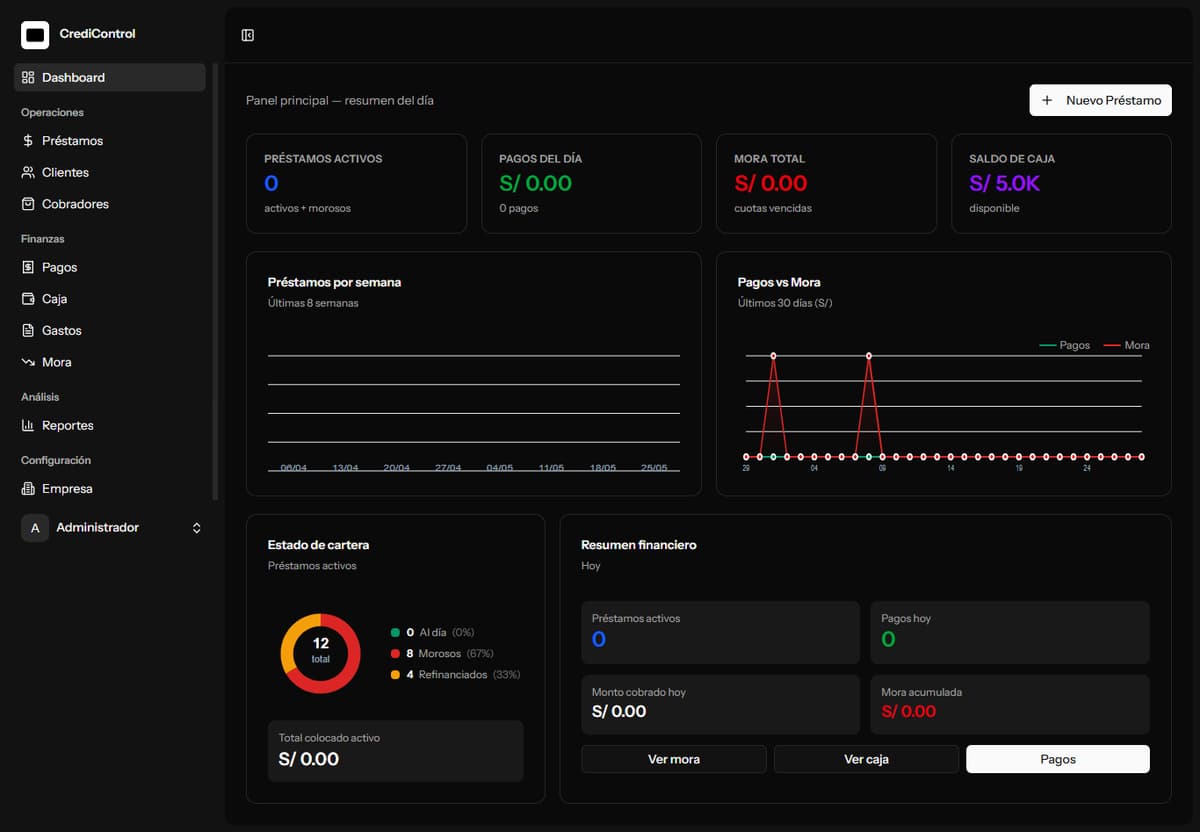The width and height of the screenshot is (1200, 832).
Task: Click the Ver mora button
Action: 674,759
